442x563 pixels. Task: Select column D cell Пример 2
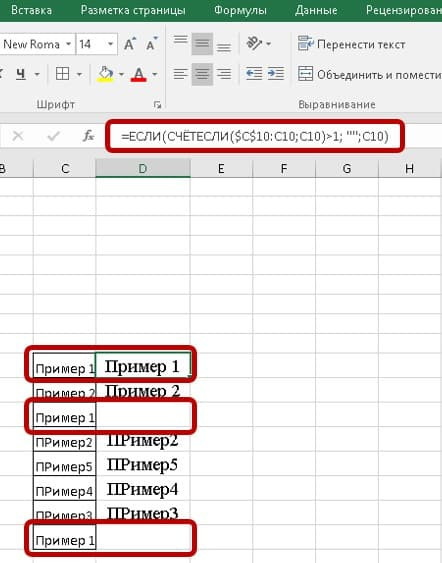click(143, 390)
